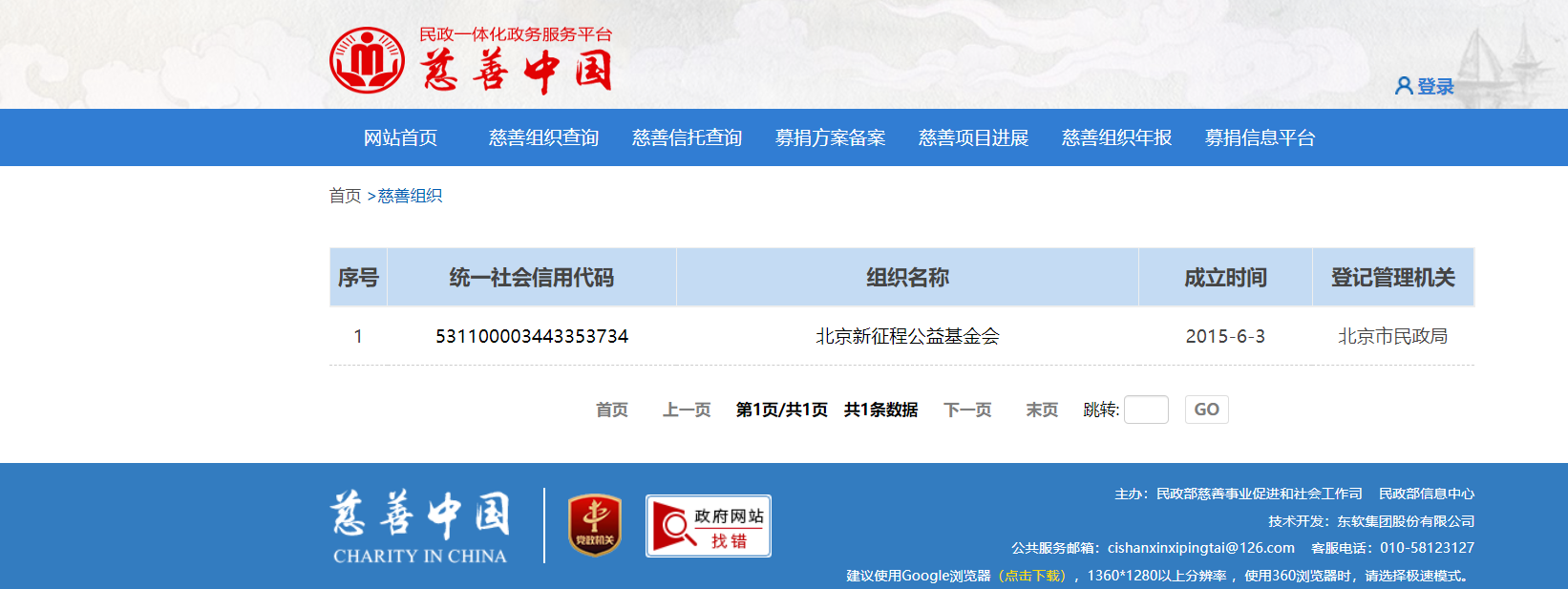Click the 点击下载 Google browser link
The image size is (1568, 589).
click(x=1033, y=576)
